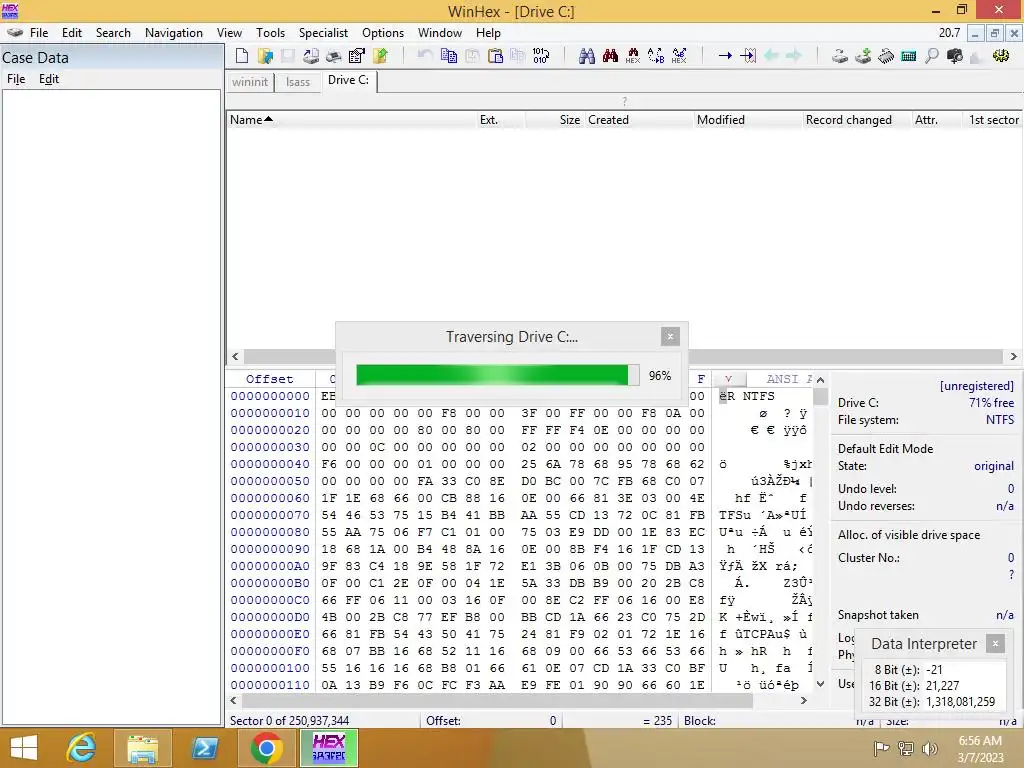Open PowerShell from the taskbar
The height and width of the screenshot is (768, 1024).
[x=204, y=748]
